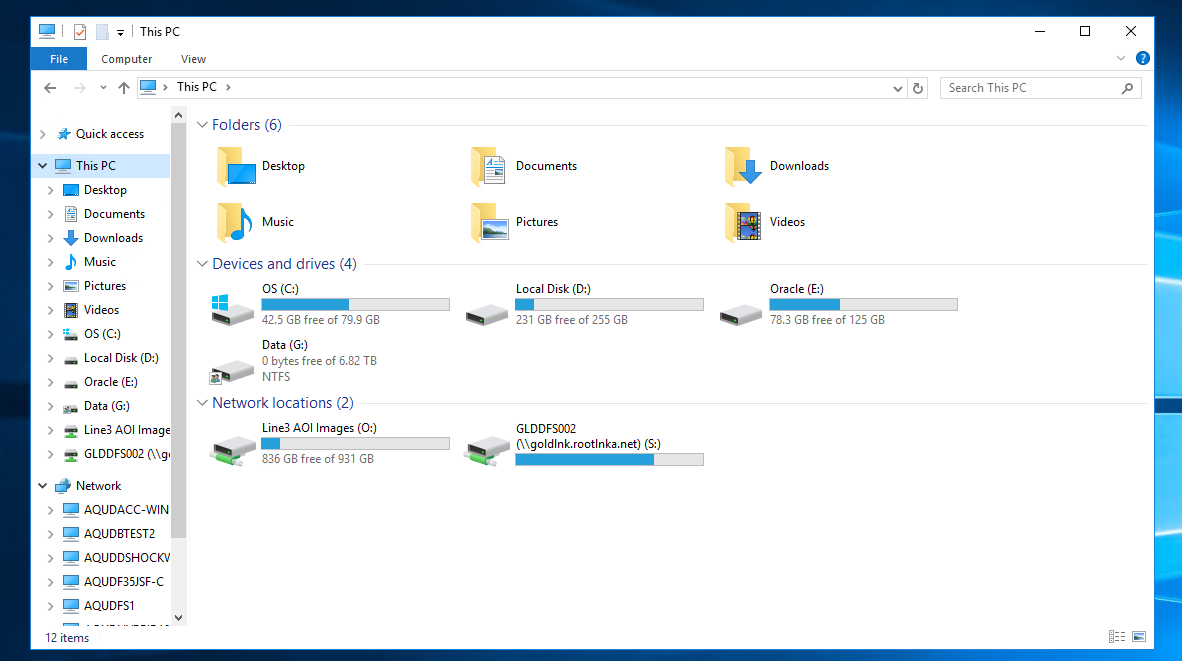
Task: Click the OS (C:) capacity bar
Action: [356, 304]
